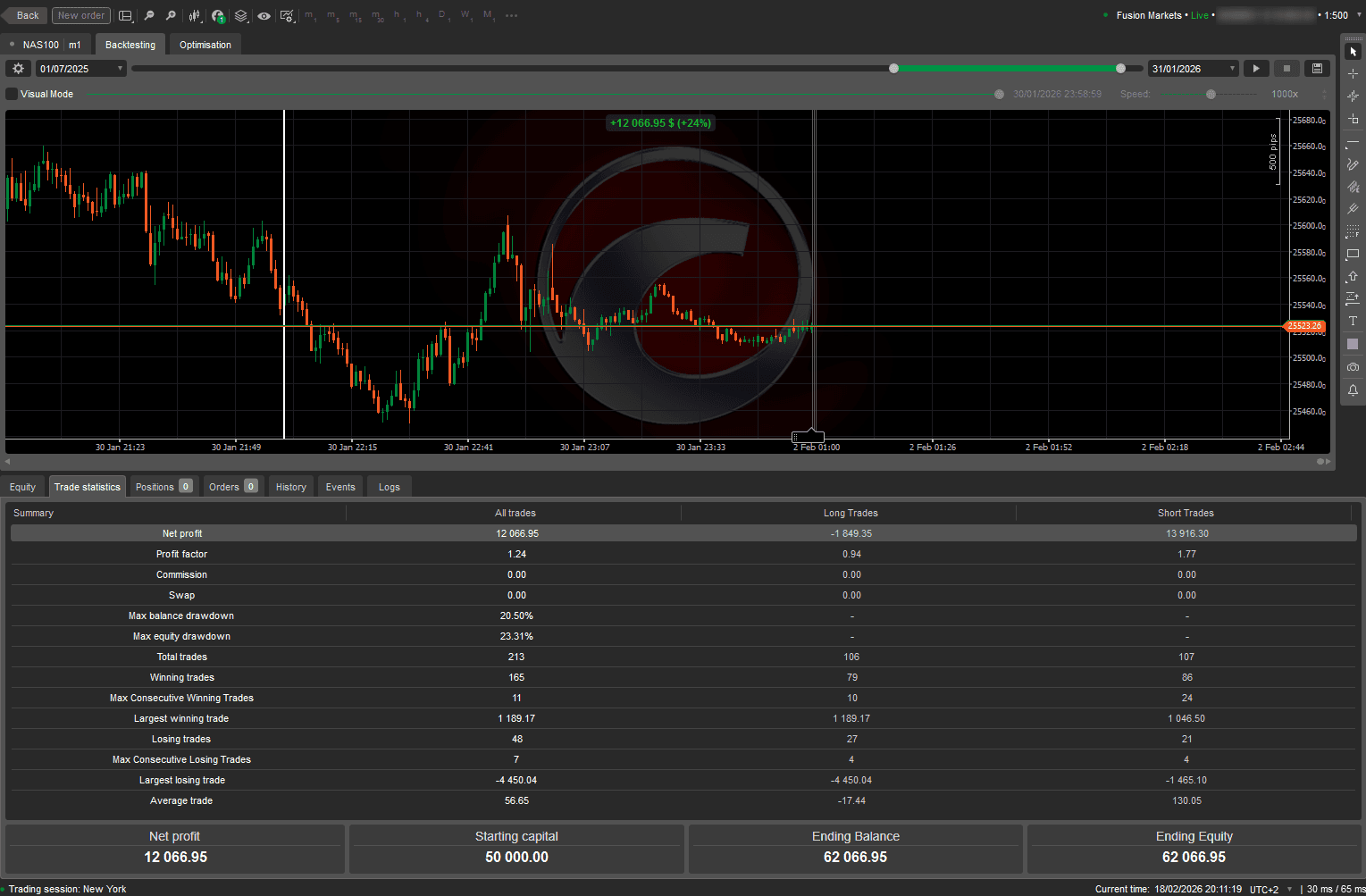Open the alerts bell icon
The image size is (1366, 896).
click(1353, 389)
